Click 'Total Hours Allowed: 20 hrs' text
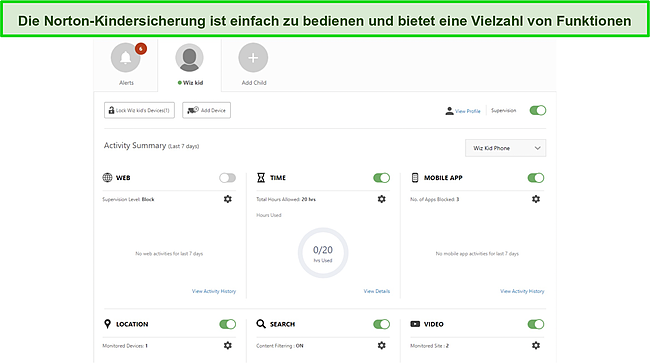 286,199
